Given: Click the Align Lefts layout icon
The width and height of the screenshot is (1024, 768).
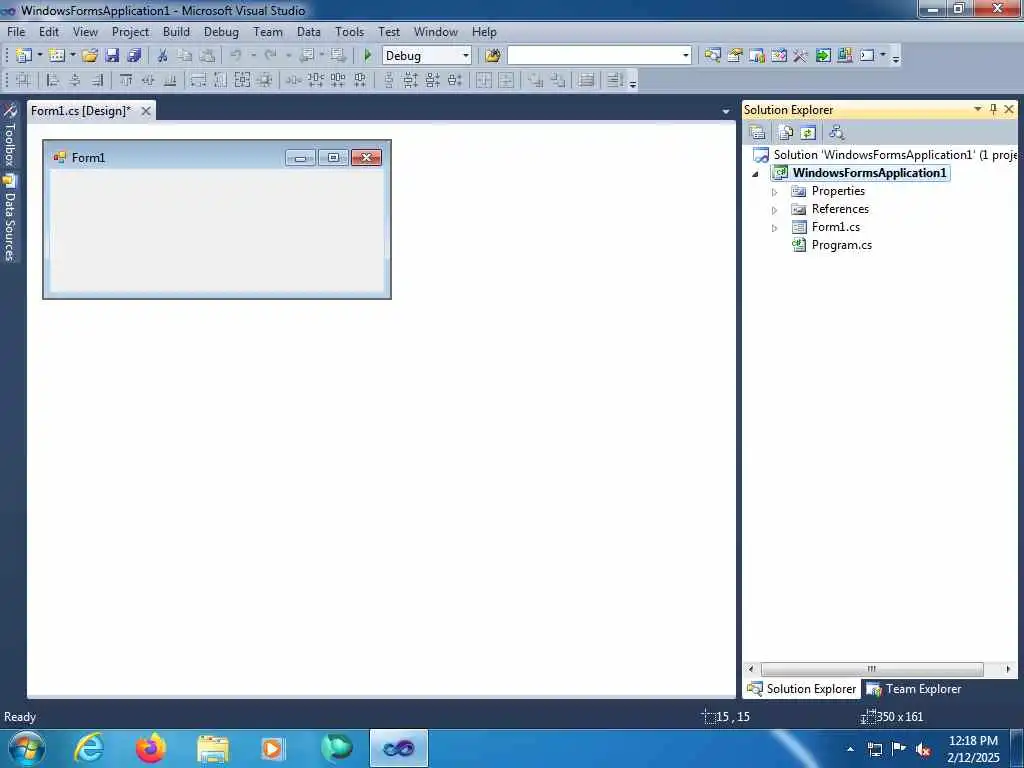Looking at the screenshot, I should pos(53,80).
